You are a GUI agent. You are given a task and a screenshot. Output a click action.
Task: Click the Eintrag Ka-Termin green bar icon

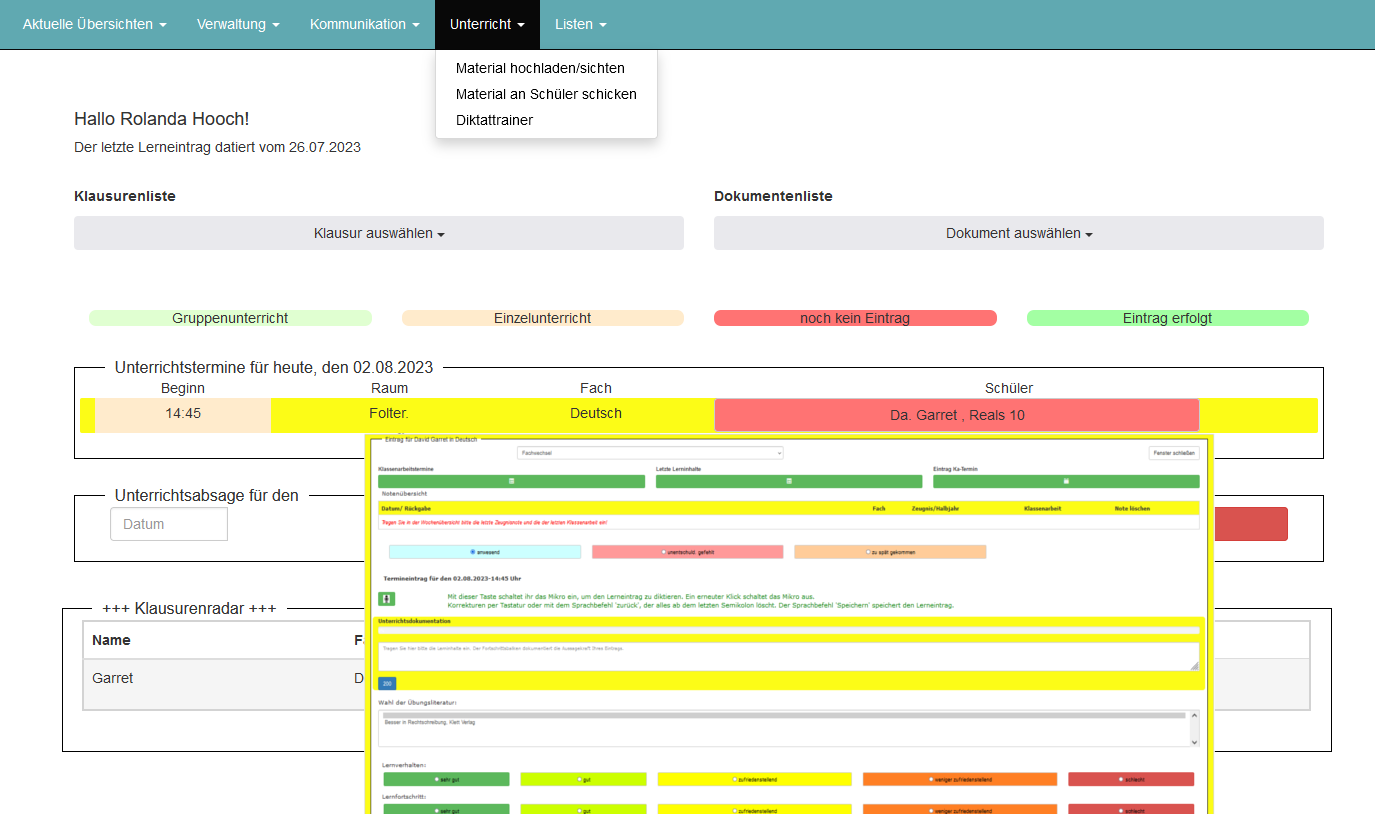click(1066, 481)
